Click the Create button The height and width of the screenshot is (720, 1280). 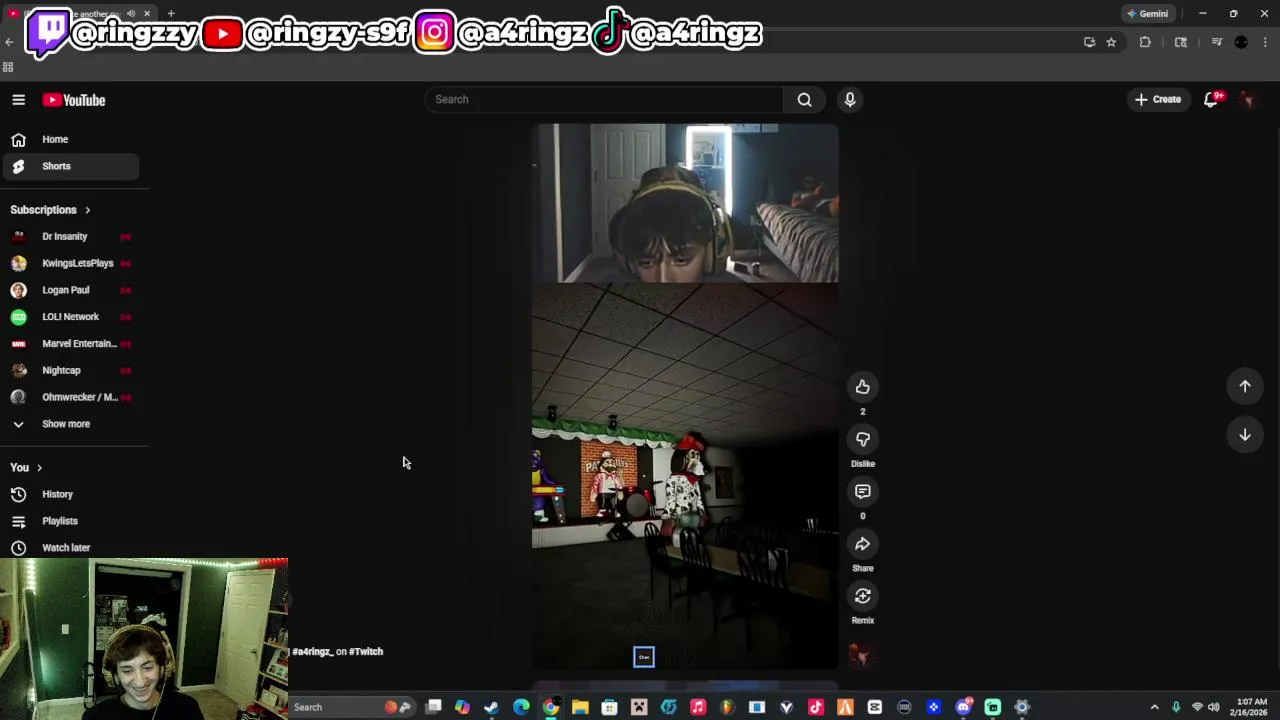click(x=1158, y=99)
